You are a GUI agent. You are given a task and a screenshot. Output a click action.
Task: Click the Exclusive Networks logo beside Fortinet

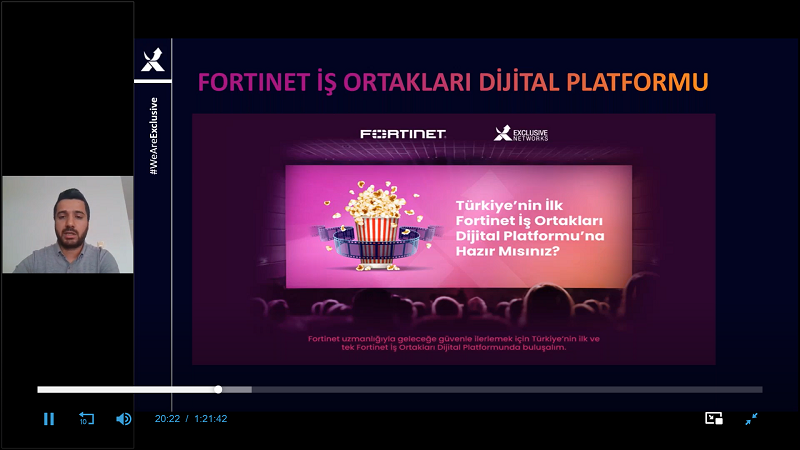521,134
